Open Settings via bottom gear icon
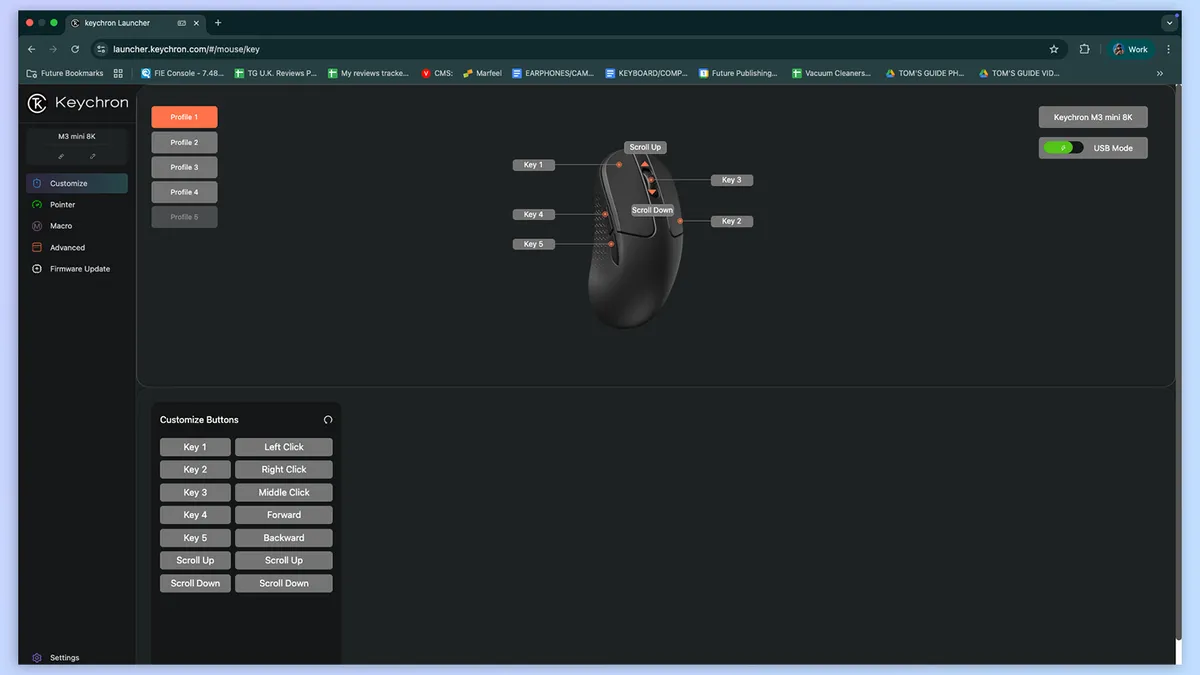This screenshot has height=675, width=1200. click(x=37, y=658)
